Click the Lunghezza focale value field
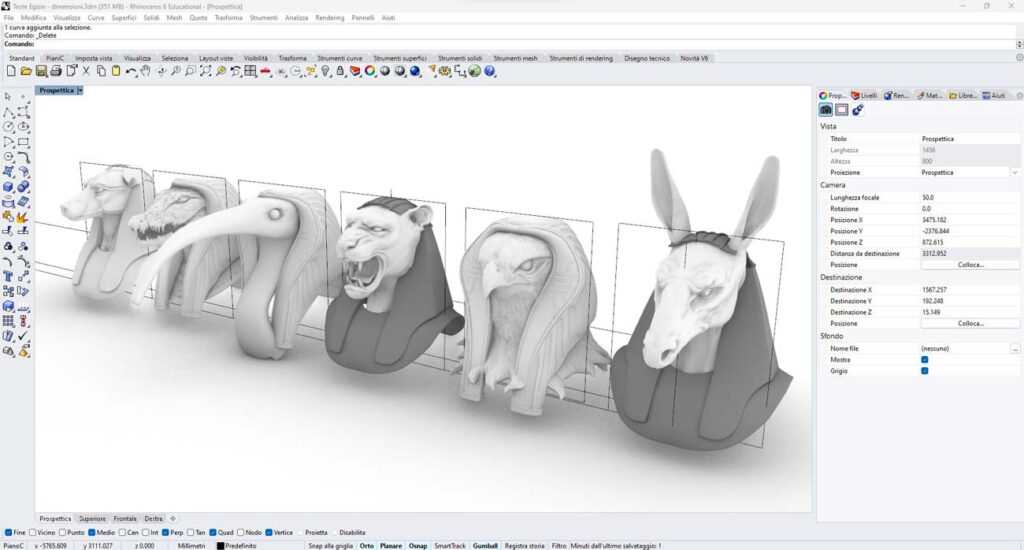The image size is (1024, 550). pyautogui.click(x=970, y=197)
